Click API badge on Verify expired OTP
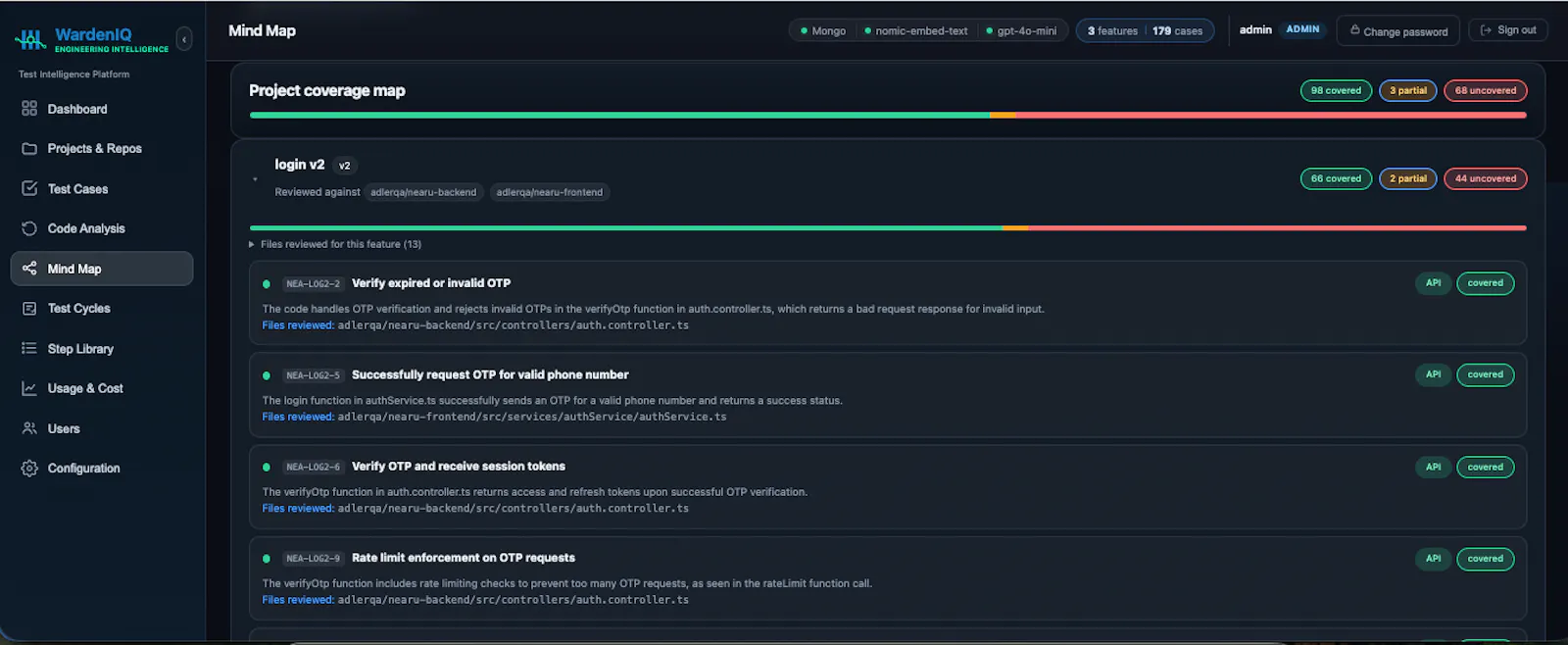This screenshot has height=645, width=1568. (x=1433, y=283)
